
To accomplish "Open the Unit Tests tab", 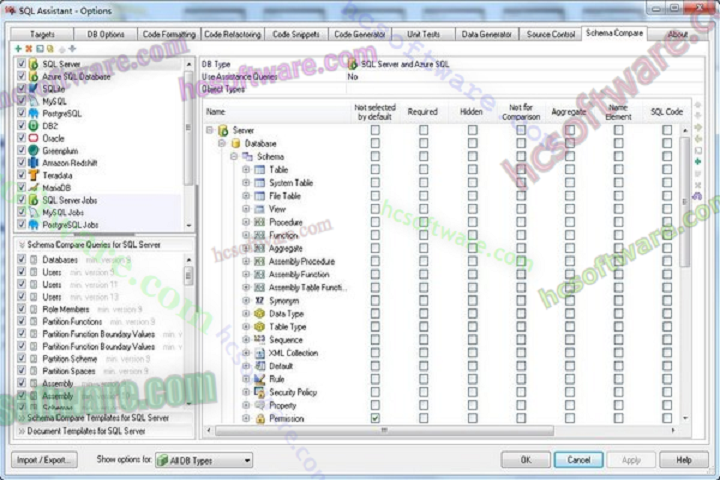I will pyautogui.click(x=423, y=34).
